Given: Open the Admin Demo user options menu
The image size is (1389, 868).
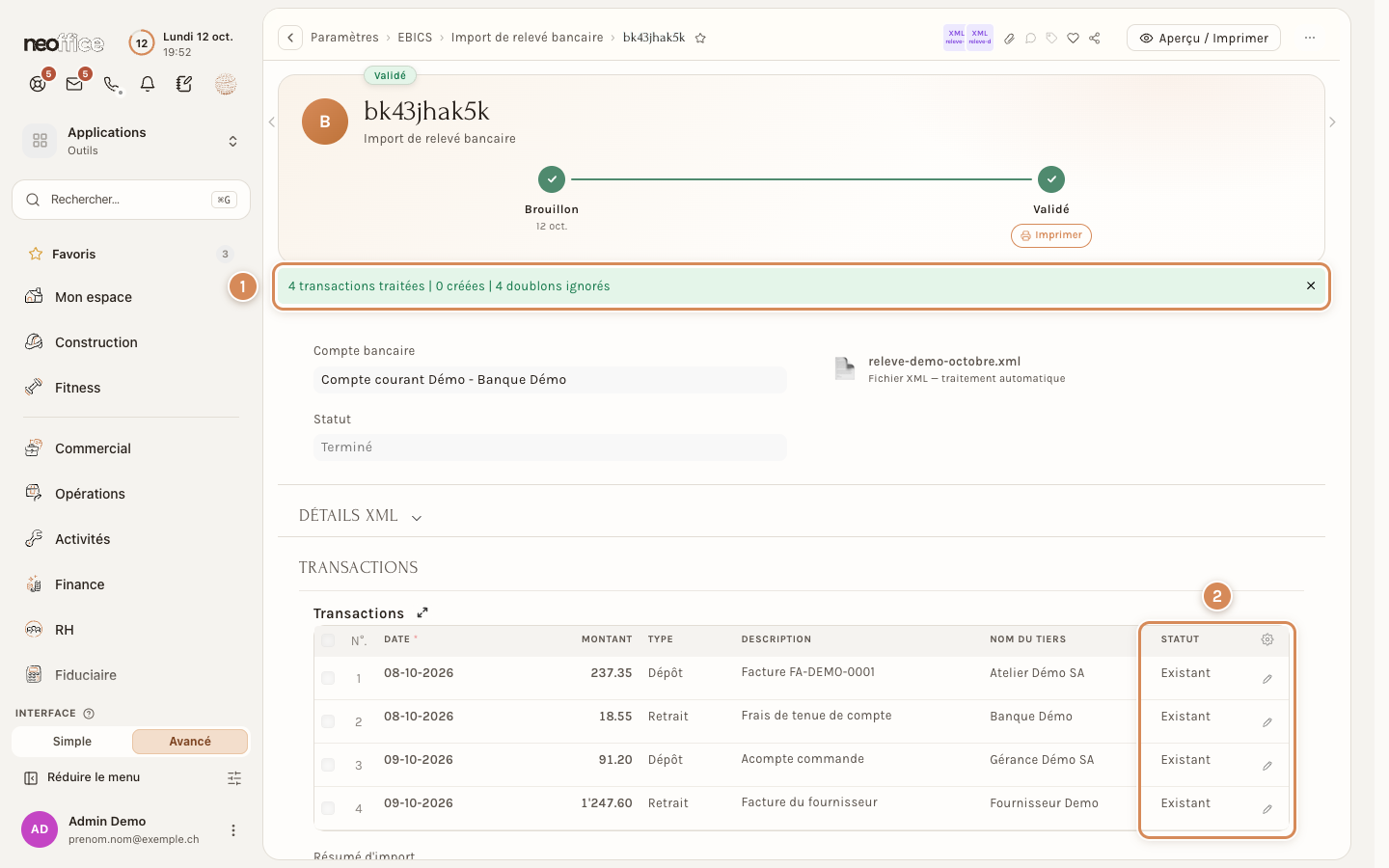Looking at the screenshot, I should pos(232,830).
